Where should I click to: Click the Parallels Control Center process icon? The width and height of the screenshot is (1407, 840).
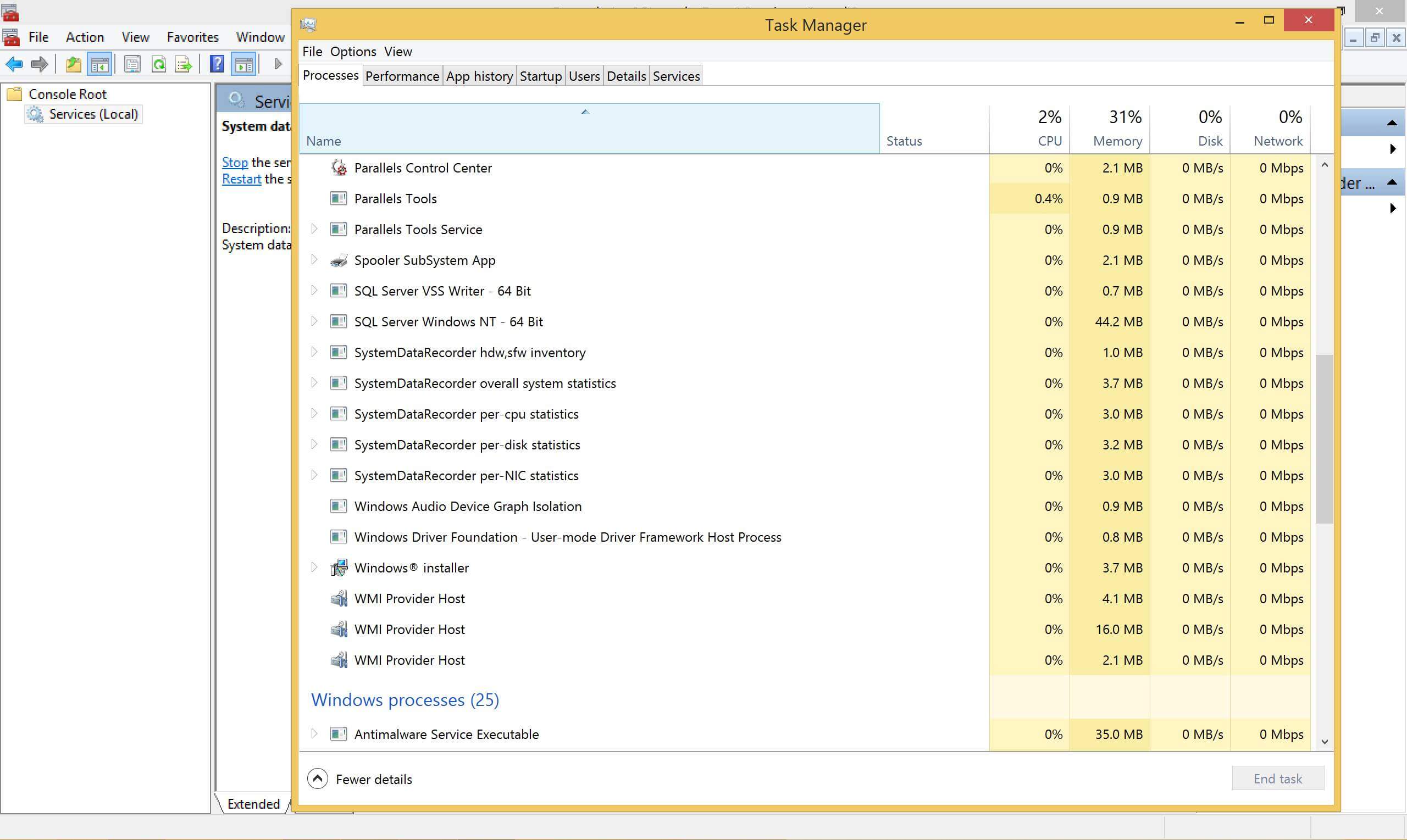pos(339,168)
